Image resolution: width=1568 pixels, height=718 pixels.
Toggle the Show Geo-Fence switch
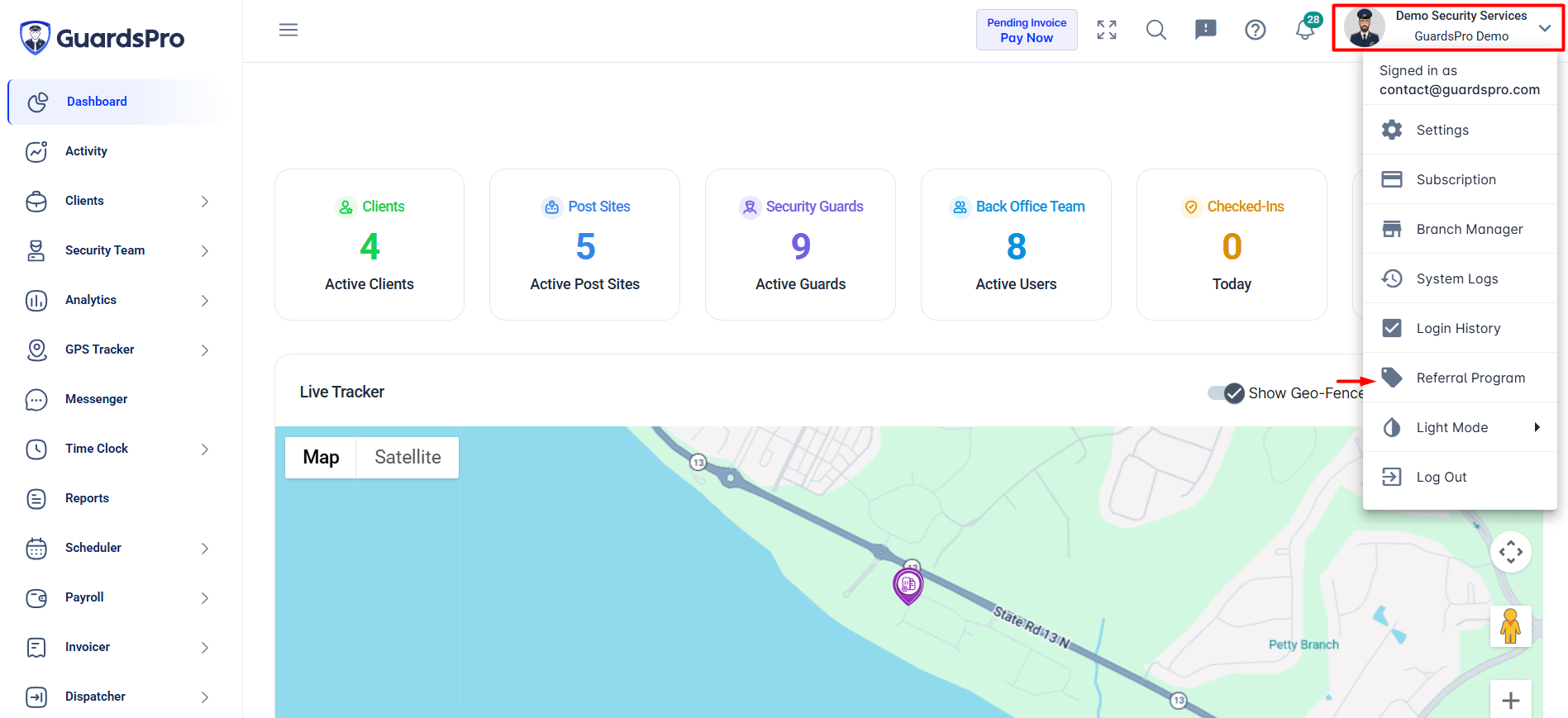point(1226,393)
